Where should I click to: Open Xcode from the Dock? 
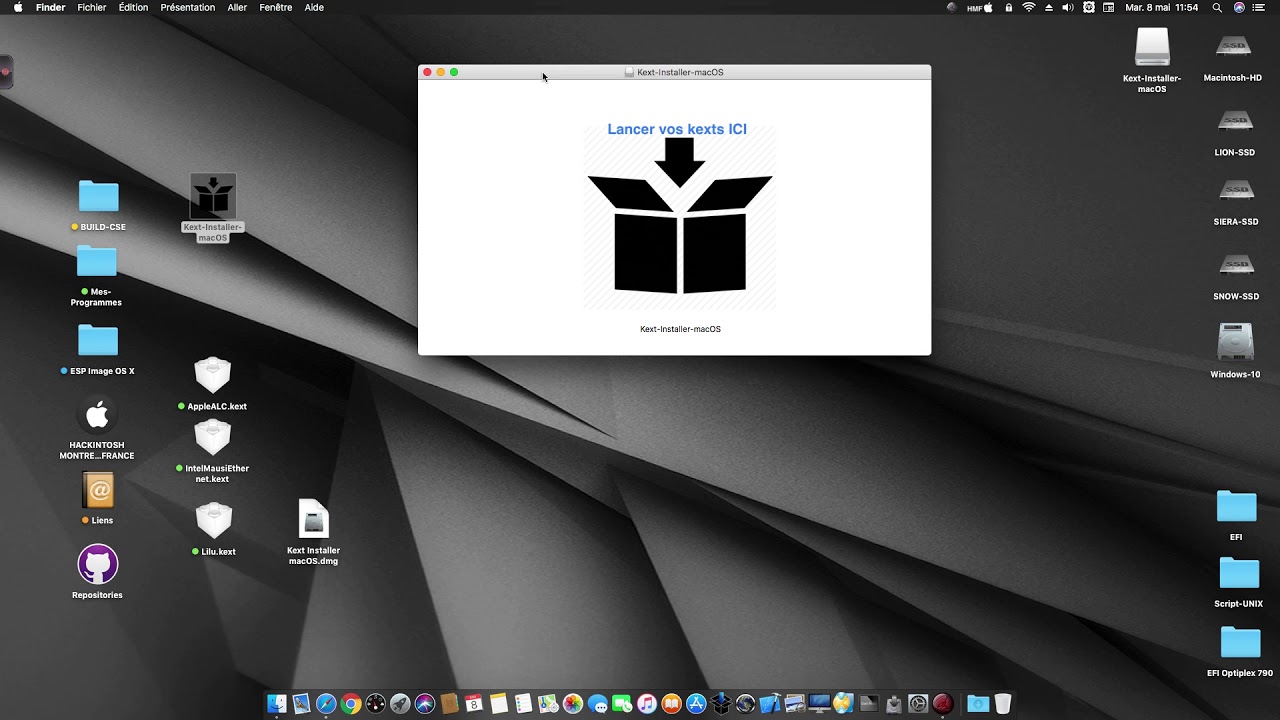[x=770, y=703]
